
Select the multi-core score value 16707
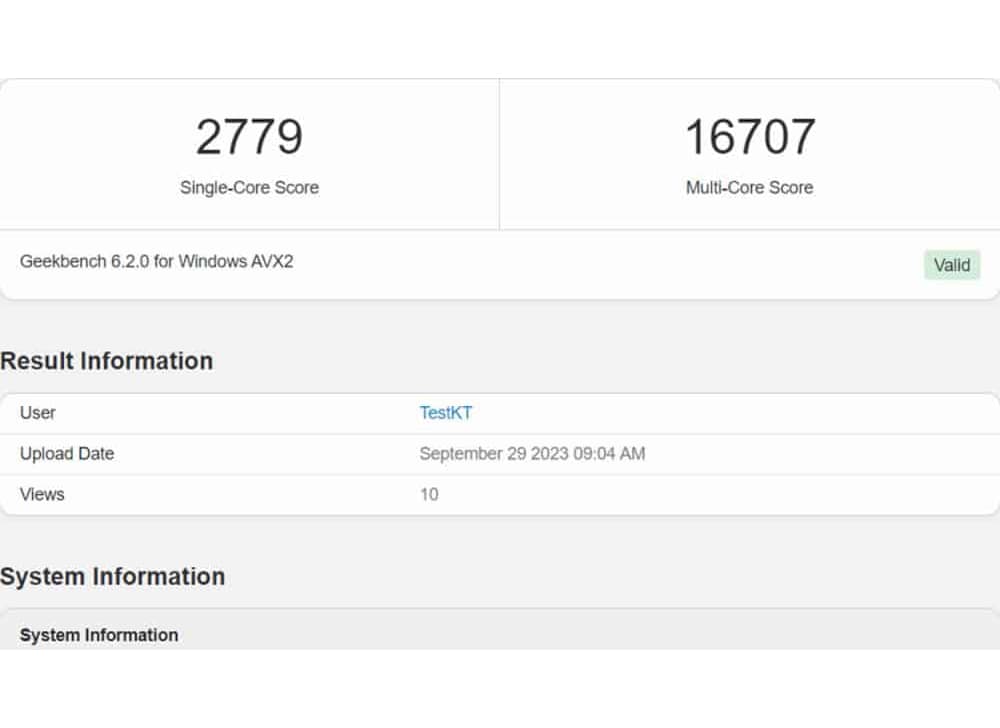[750, 137]
